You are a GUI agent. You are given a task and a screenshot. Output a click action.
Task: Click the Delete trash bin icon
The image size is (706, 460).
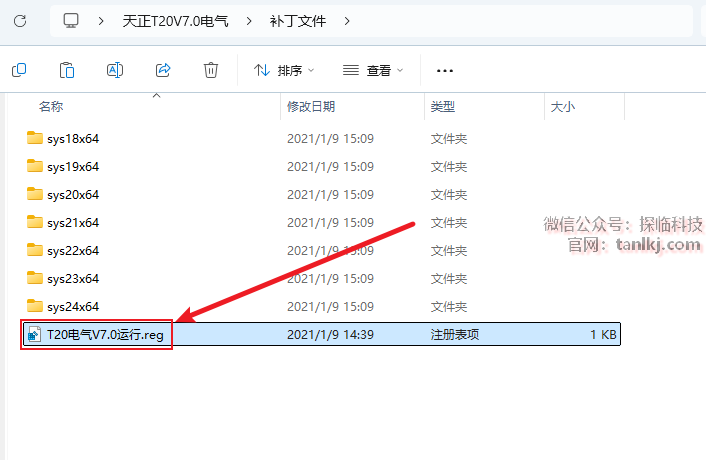(211, 70)
